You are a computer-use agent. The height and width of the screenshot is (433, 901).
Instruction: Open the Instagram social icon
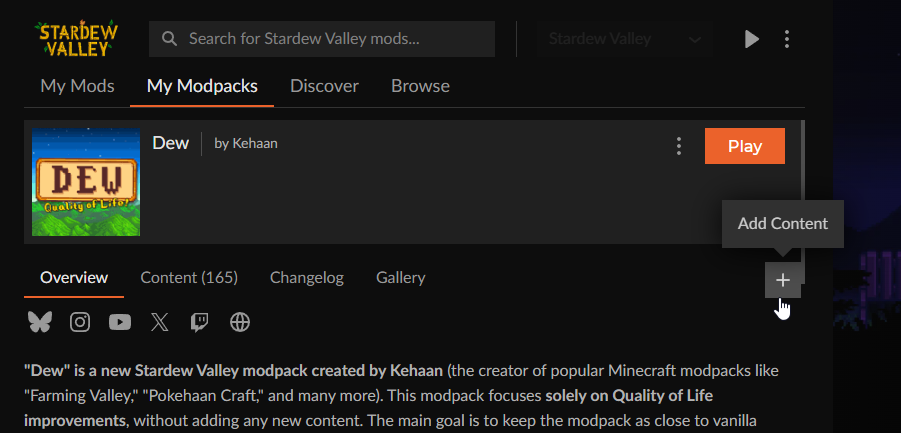coord(80,322)
